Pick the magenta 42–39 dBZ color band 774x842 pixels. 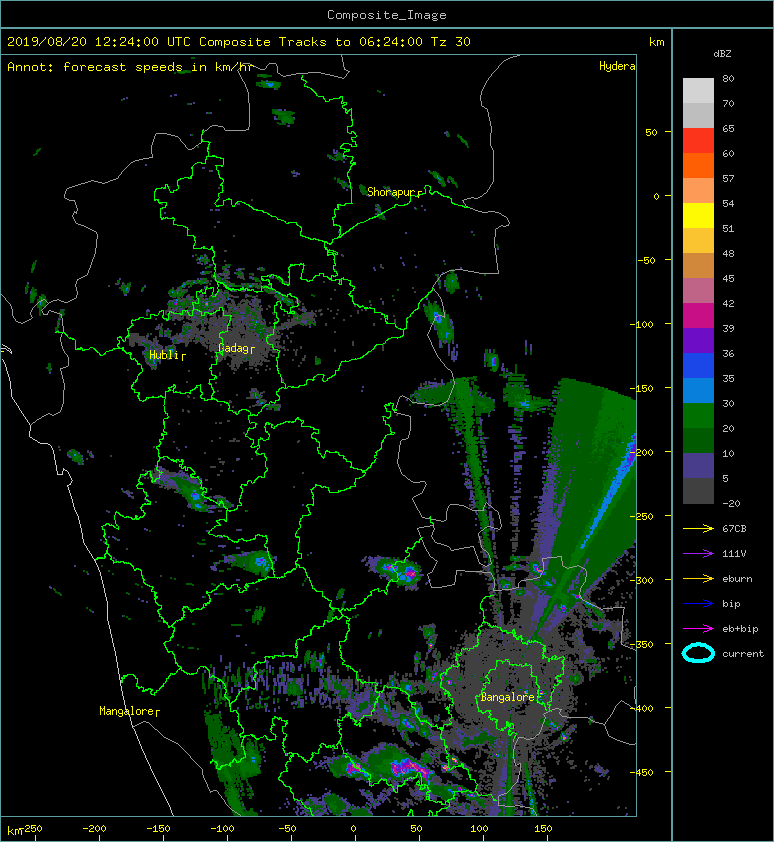pyautogui.click(x=698, y=316)
